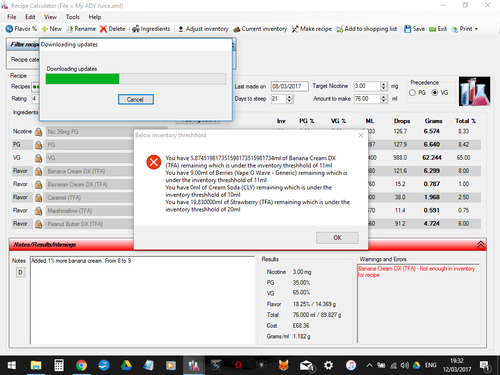This screenshot has width=500, height=375.
Task: Click lock icon beside Peanut Butter DX
Action: pyautogui.click(x=39, y=224)
